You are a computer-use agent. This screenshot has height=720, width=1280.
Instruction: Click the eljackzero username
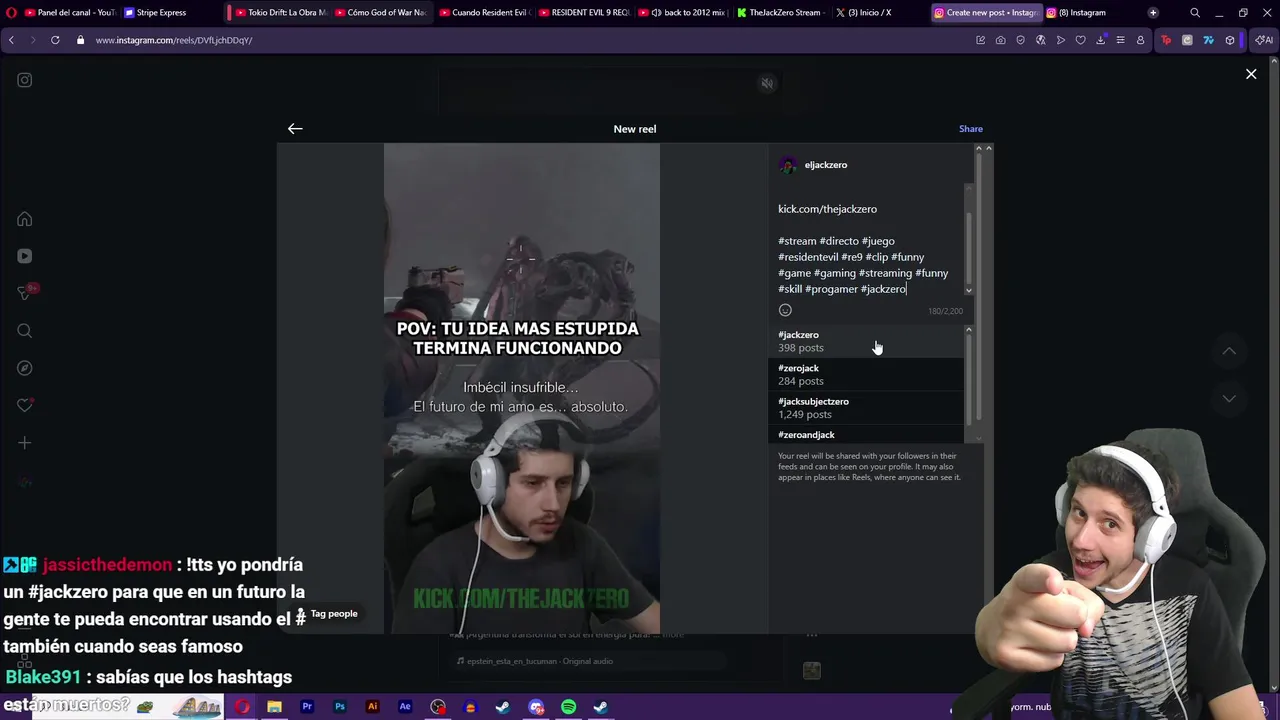click(826, 165)
